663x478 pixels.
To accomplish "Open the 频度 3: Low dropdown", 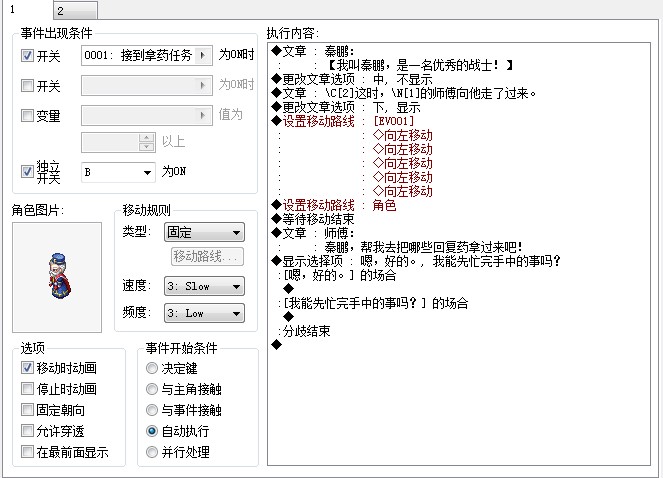I will [x=204, y=313].
